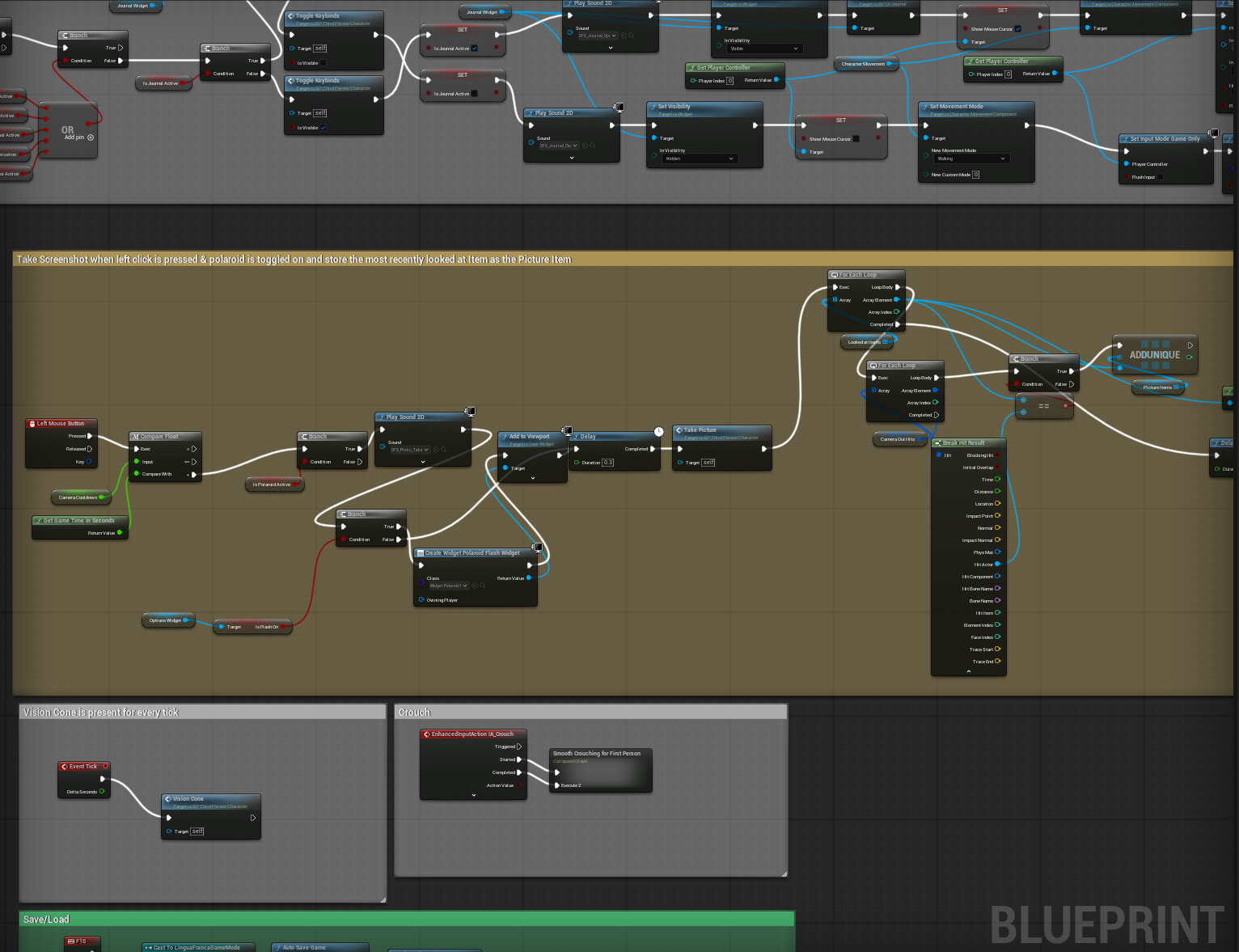Click the Compare Float macro icon
The width and height of the screenshot is (1239, 952).
tap(136, 437)
